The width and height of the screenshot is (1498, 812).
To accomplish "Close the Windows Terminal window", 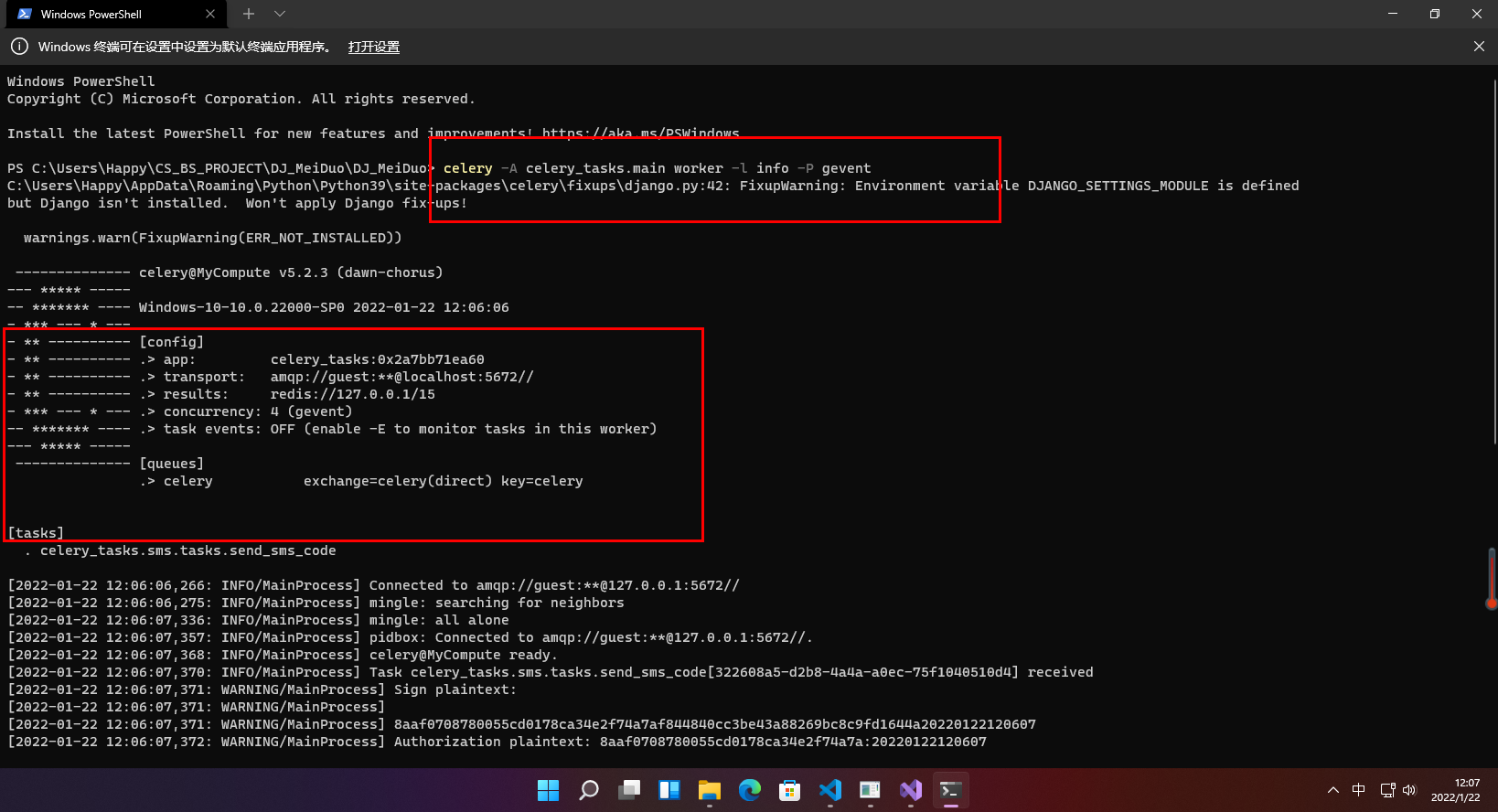I will point(1477,14).
